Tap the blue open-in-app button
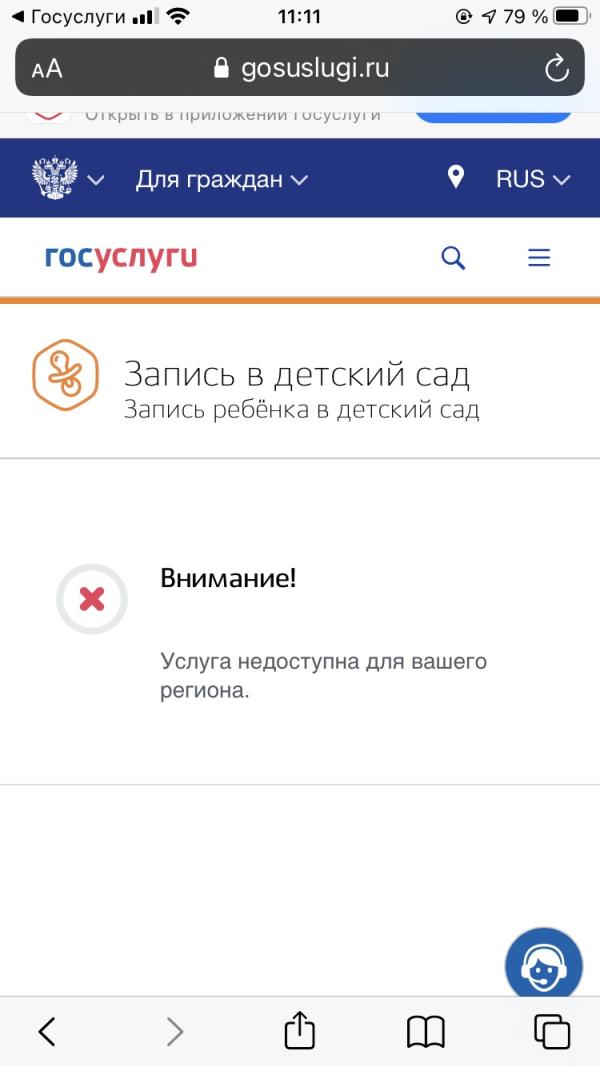 (493, 115)
